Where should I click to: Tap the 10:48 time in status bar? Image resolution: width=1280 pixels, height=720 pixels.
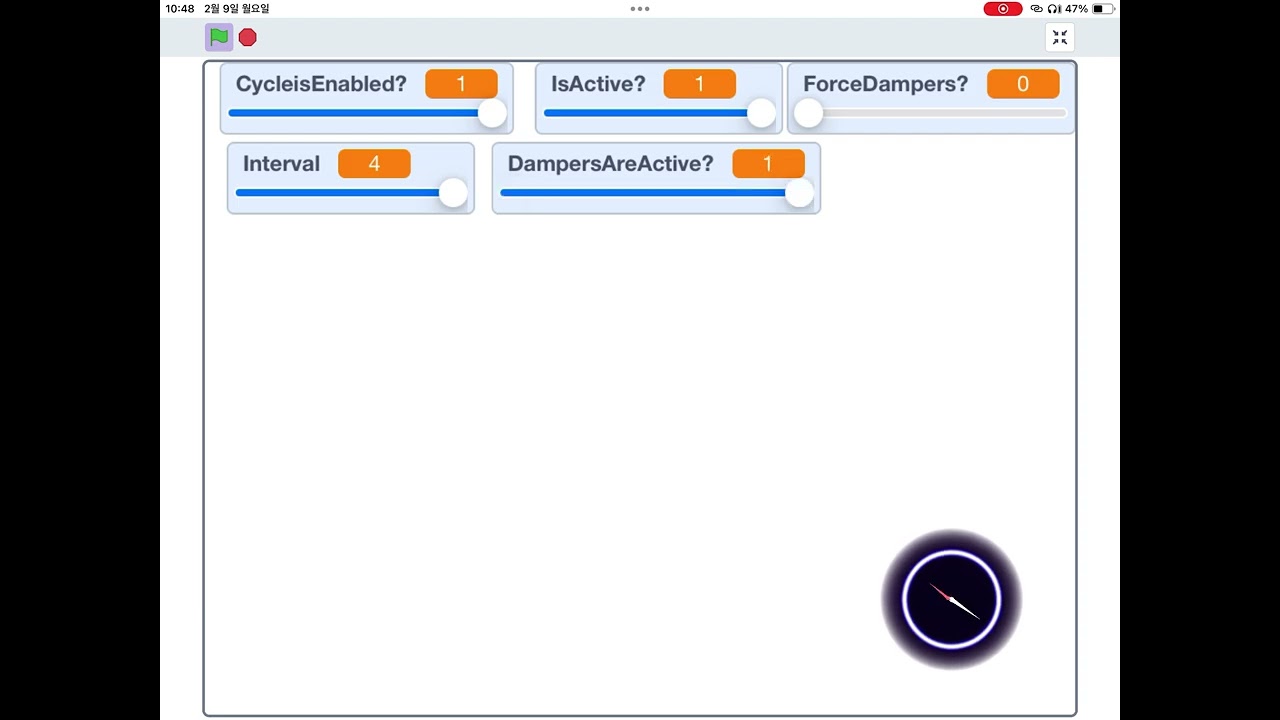tap(180, 9)
